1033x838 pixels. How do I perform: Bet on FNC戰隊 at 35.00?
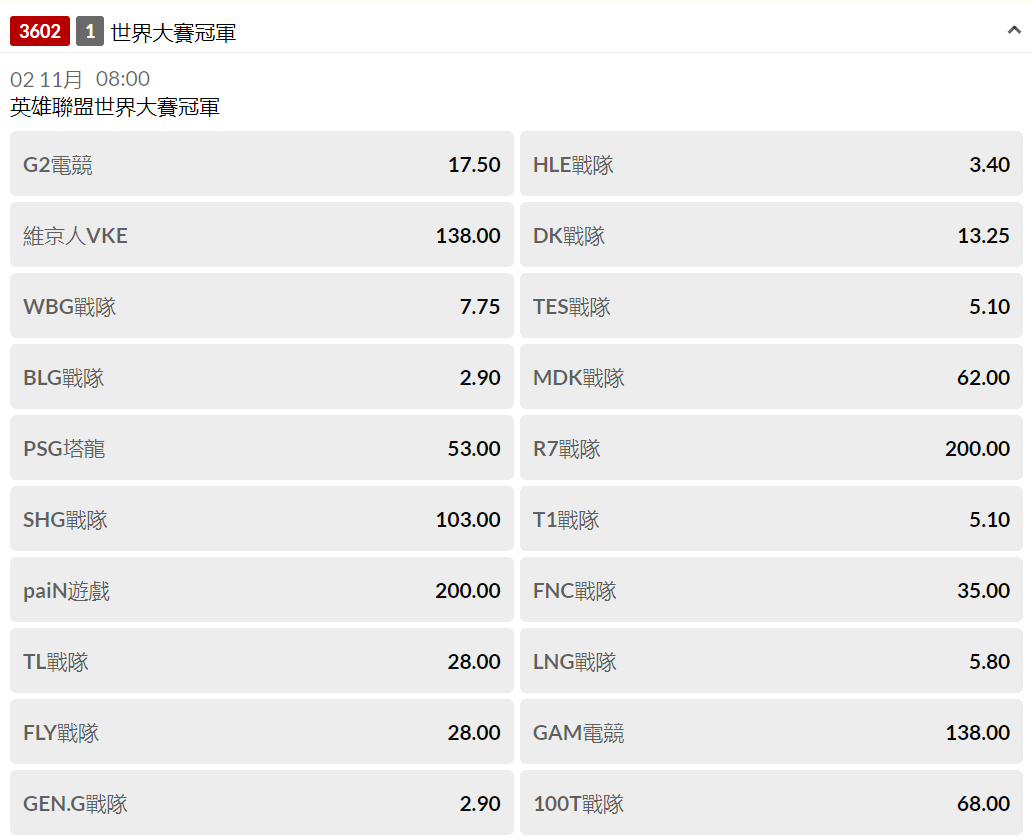(771, 590)
